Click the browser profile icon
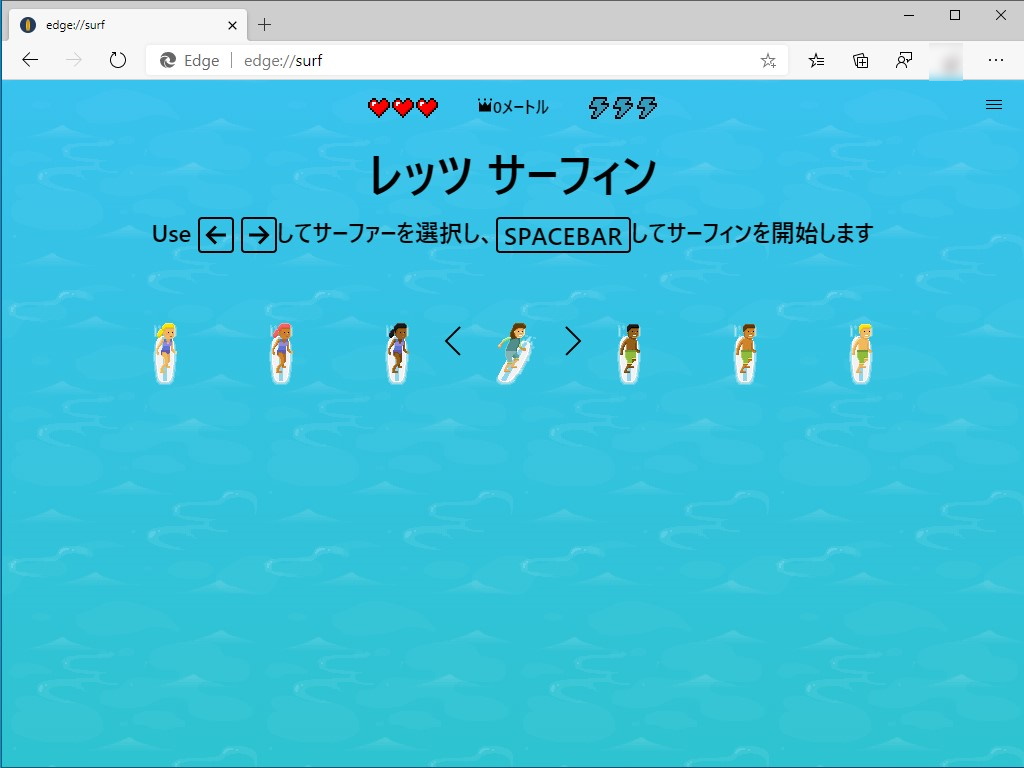The width and height of the screenshot is (1024, 768). click(x=903, y=60)
